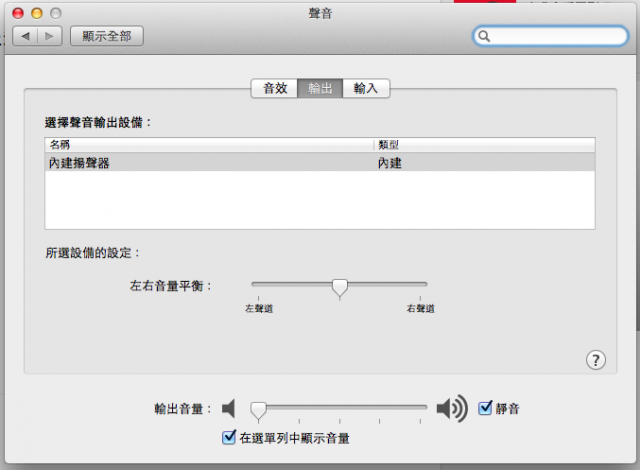This screenshot has width=640, height=470.
Task: Click the 左右音量平衡 balance slider thumb
Action: (x=340, y=288)
